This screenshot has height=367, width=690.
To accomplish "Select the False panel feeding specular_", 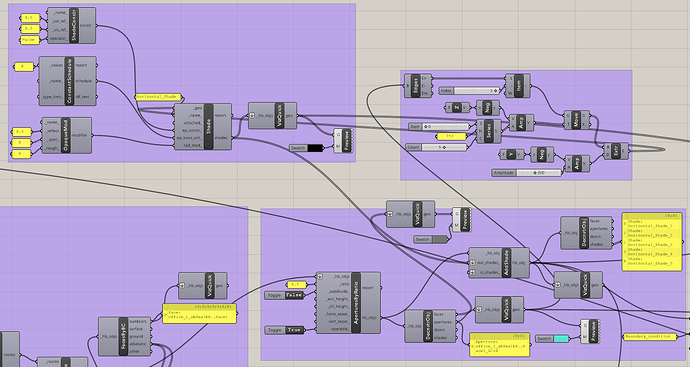I will pyautogui.click(x=30, y=40).
